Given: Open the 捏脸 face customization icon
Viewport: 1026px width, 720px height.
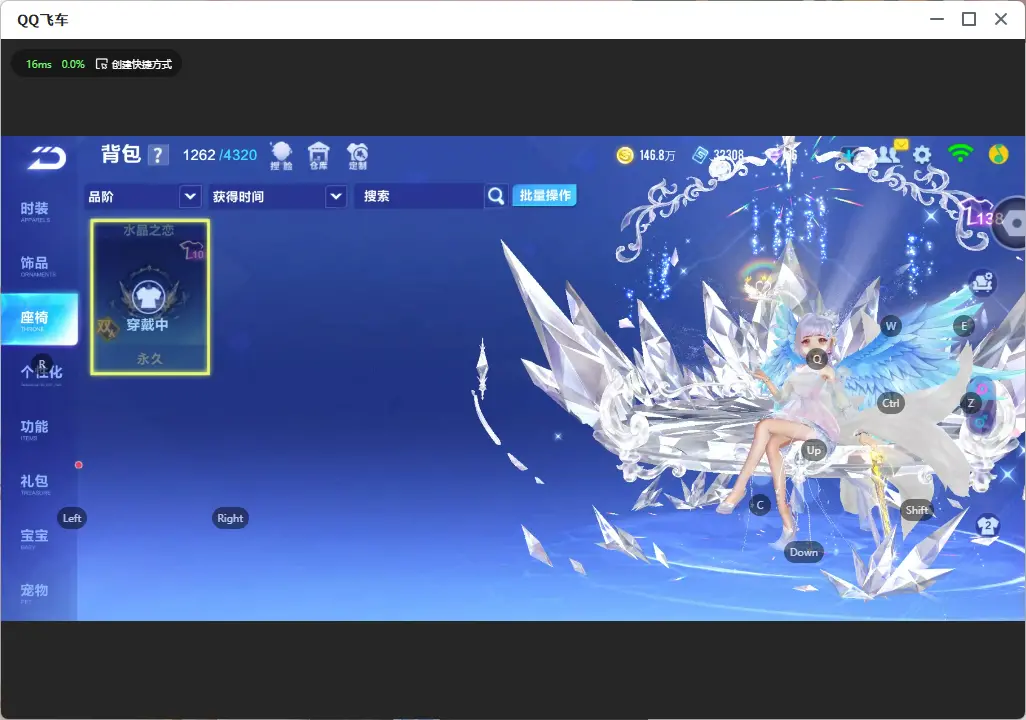Looking at the screenshot, I should pyautogui.click(x=281, y=156).
